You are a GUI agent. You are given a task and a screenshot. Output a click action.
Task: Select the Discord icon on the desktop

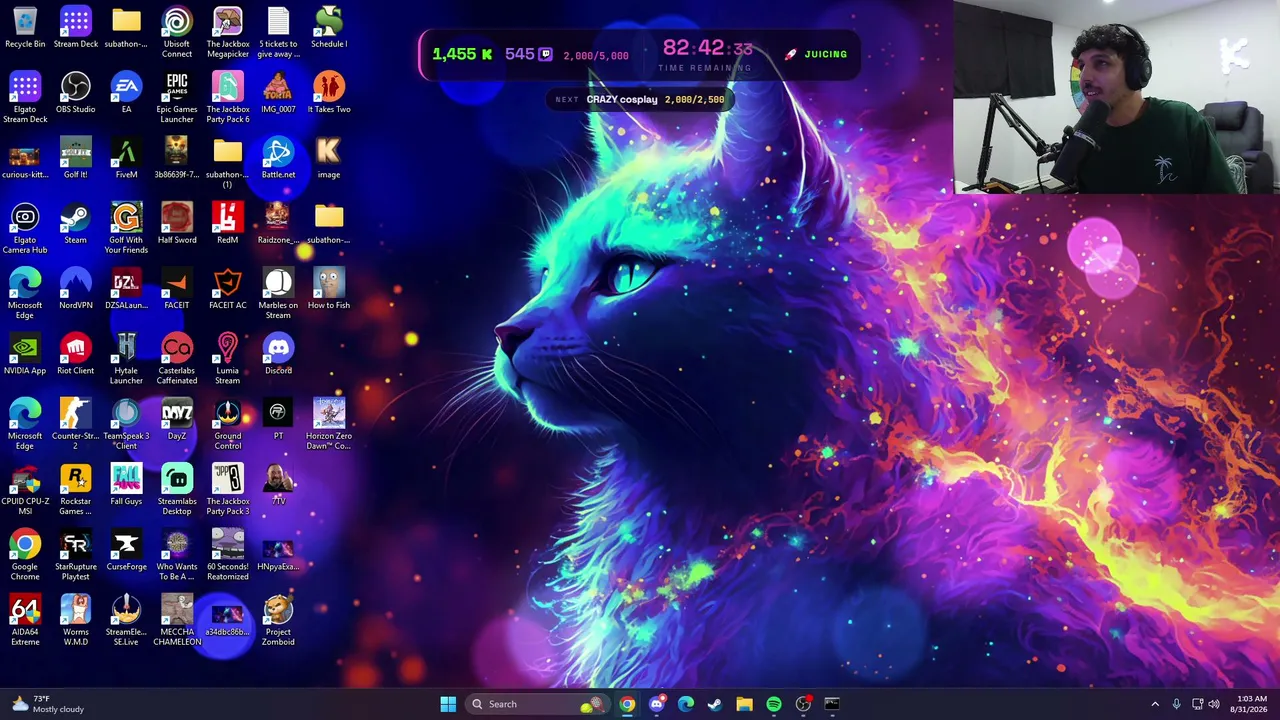point(278,354)
